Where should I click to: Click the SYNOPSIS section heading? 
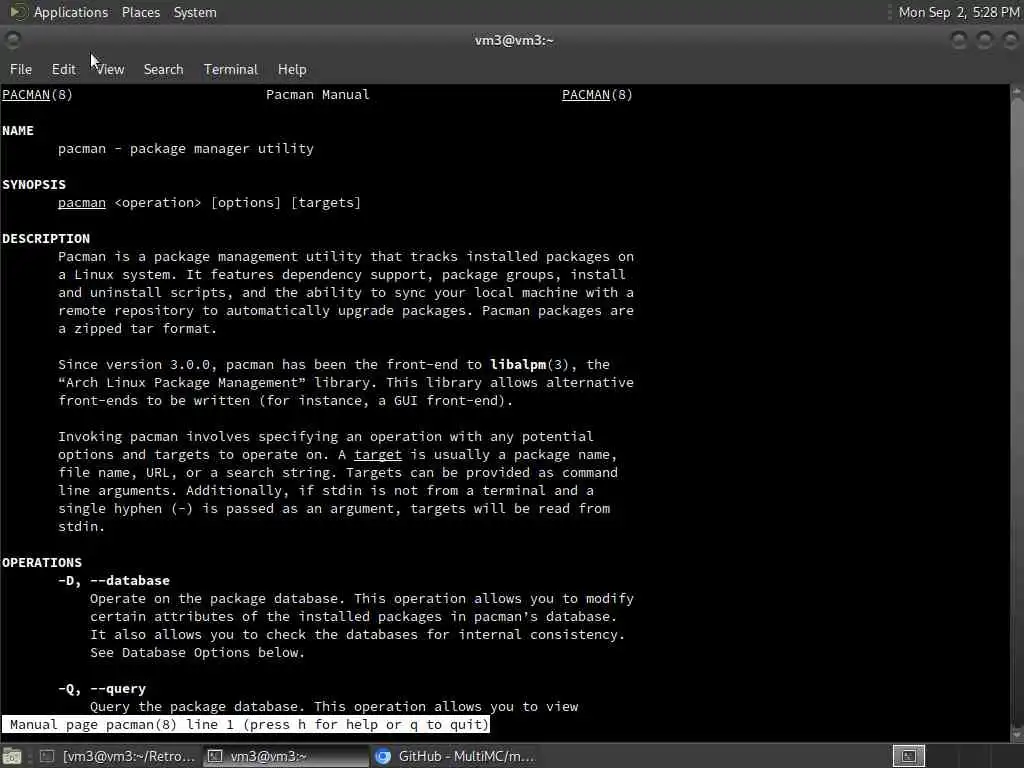(34, 185)
